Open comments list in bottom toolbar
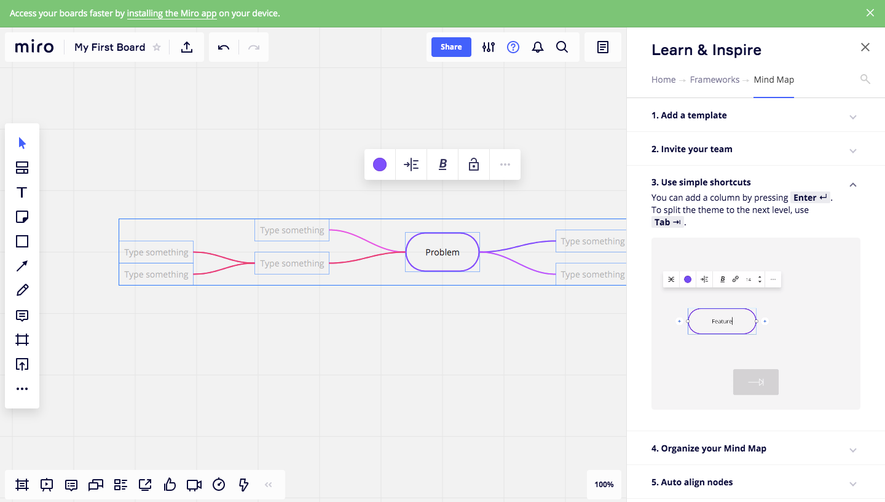The height and width of the screenshot is (502, 885). 71,484
